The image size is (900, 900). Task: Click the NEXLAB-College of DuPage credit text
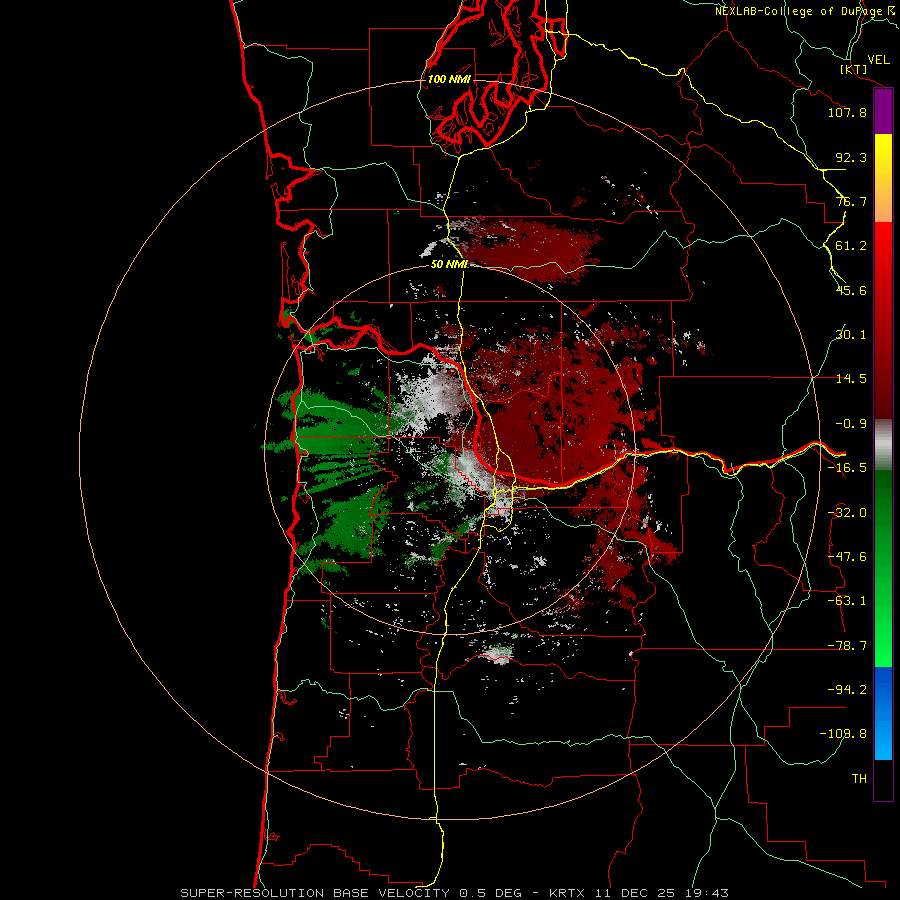point(798,11)
